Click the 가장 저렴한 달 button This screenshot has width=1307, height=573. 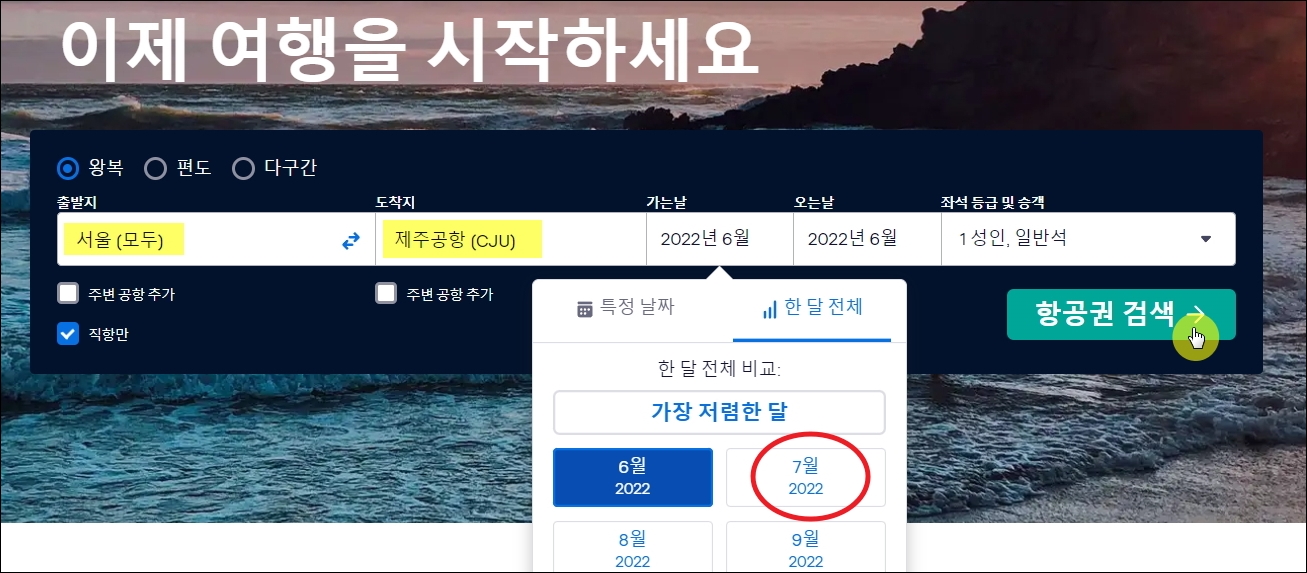[x=719, y=412]
